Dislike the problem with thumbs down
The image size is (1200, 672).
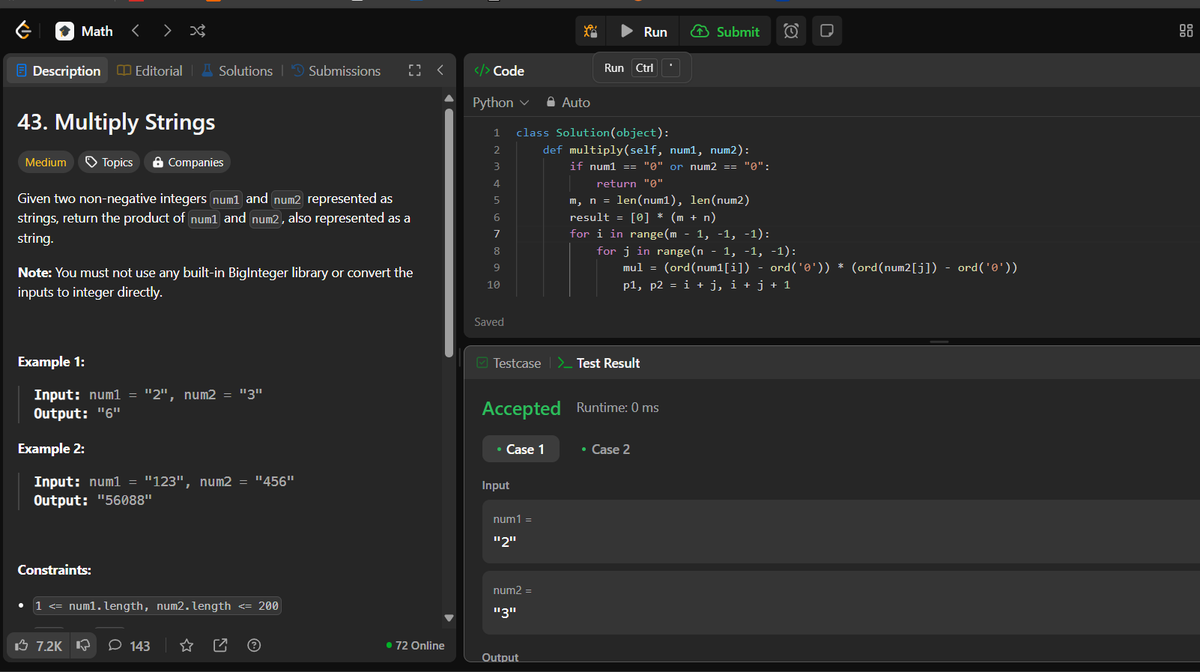pos(84,646)
